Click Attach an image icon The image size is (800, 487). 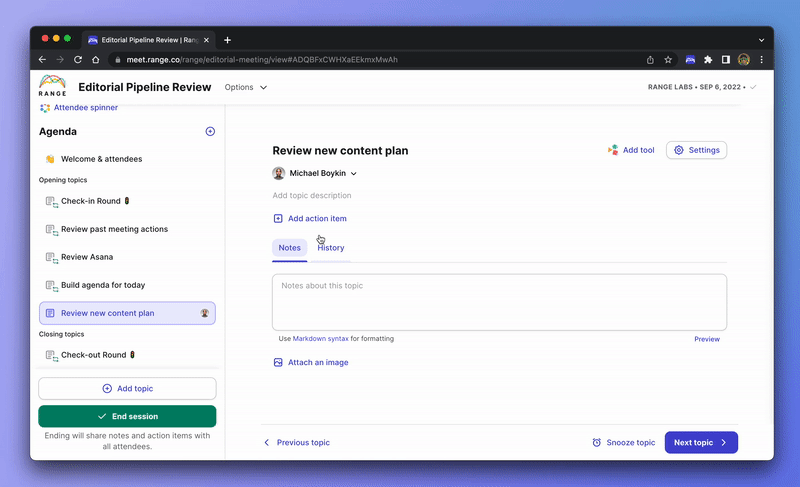278,363
